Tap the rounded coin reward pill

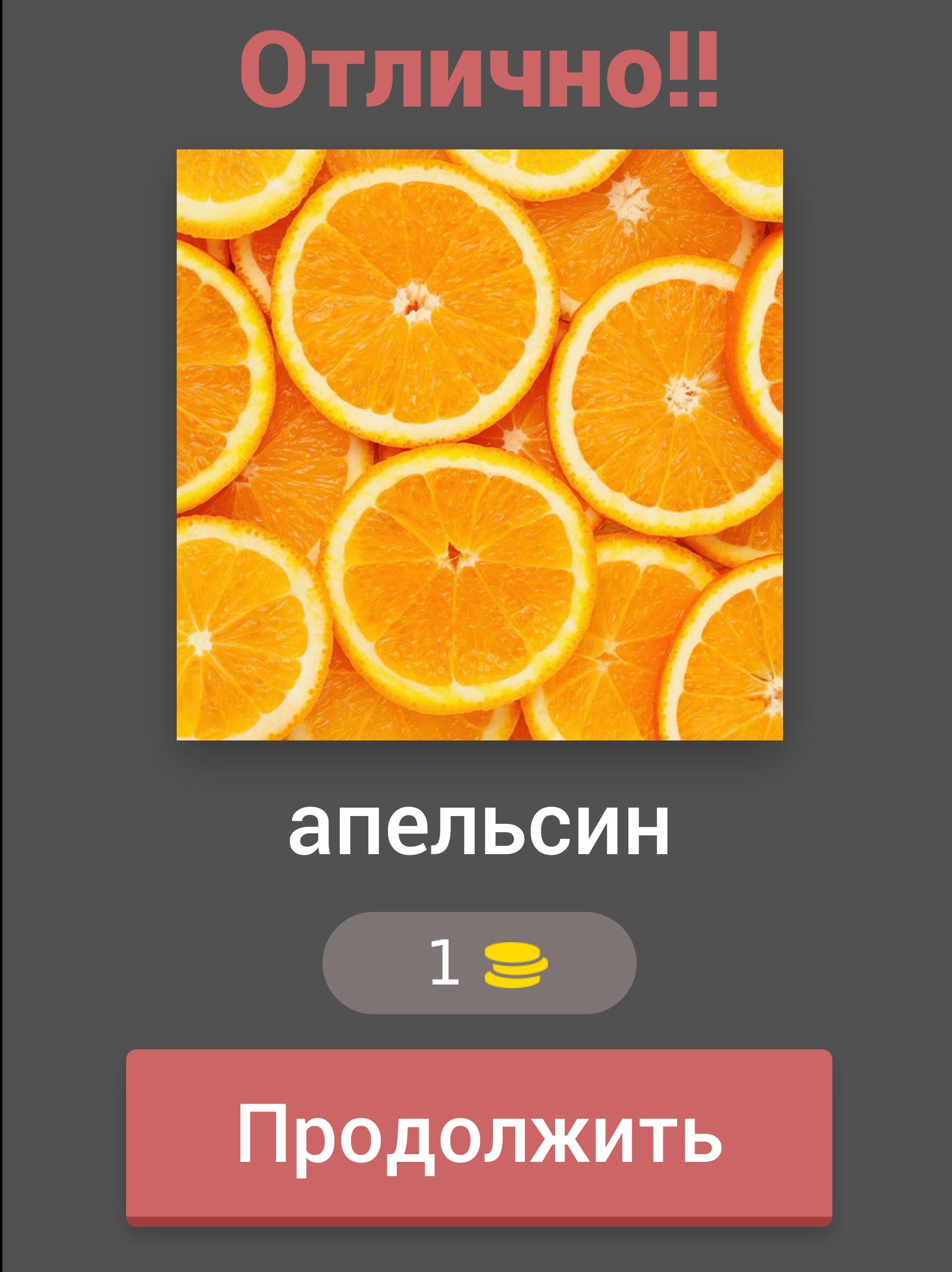(480, 963)
